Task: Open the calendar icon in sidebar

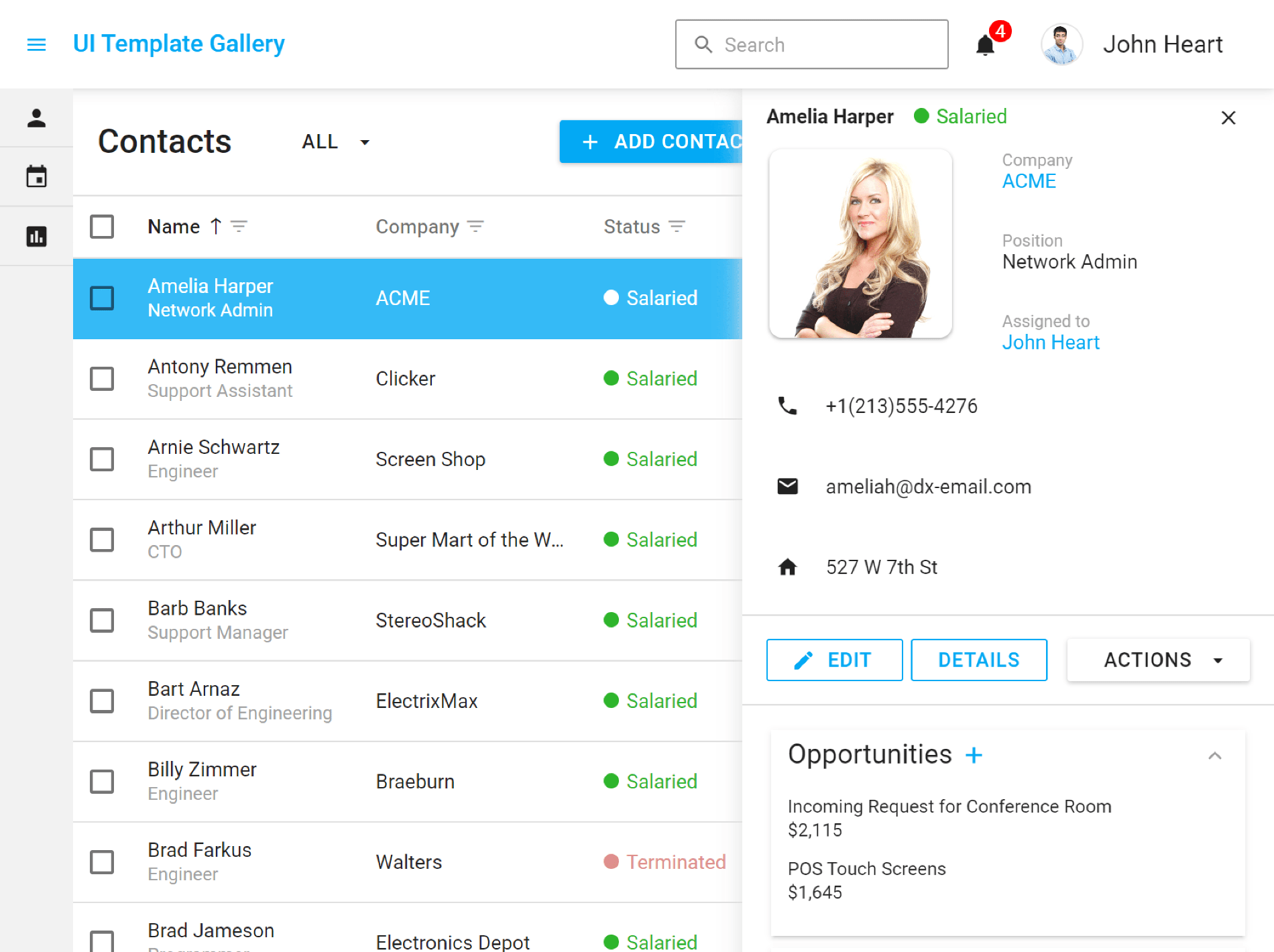Action: (x=36, y=177)
